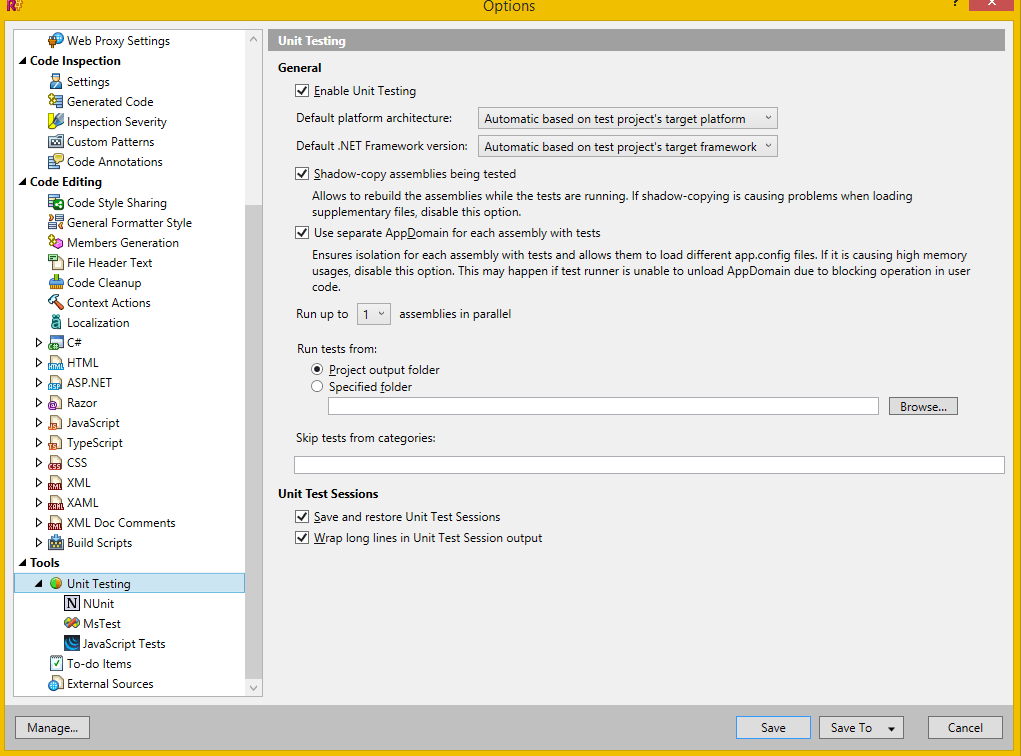Click the Inspection Severity icon
This screenshot has width=1021, height=756.
[x=56, y=122]
